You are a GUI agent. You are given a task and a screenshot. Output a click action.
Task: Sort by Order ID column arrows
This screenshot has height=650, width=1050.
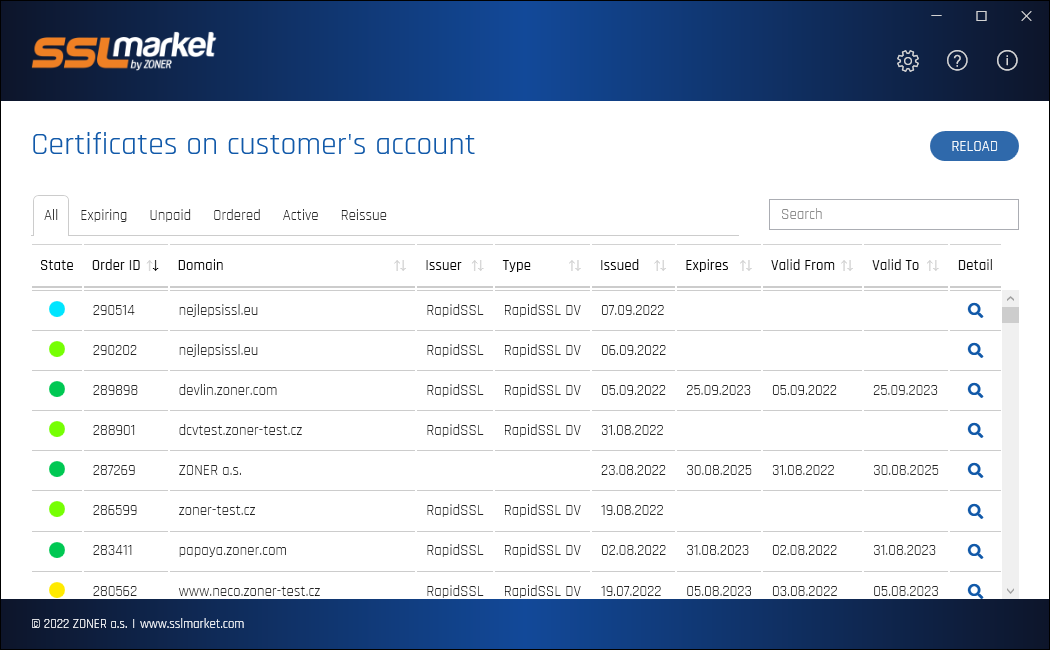(x=153, y=266)
